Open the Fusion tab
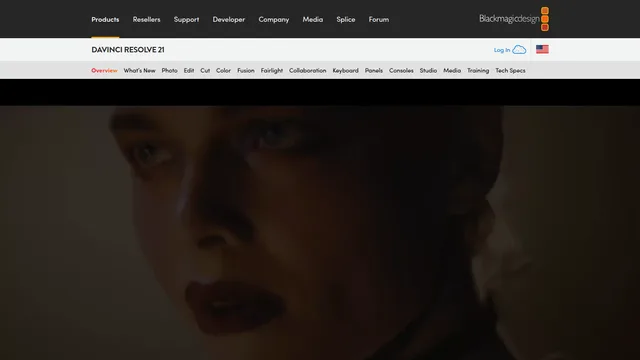This screenshot has width=640, height=360. click(246, 71)
